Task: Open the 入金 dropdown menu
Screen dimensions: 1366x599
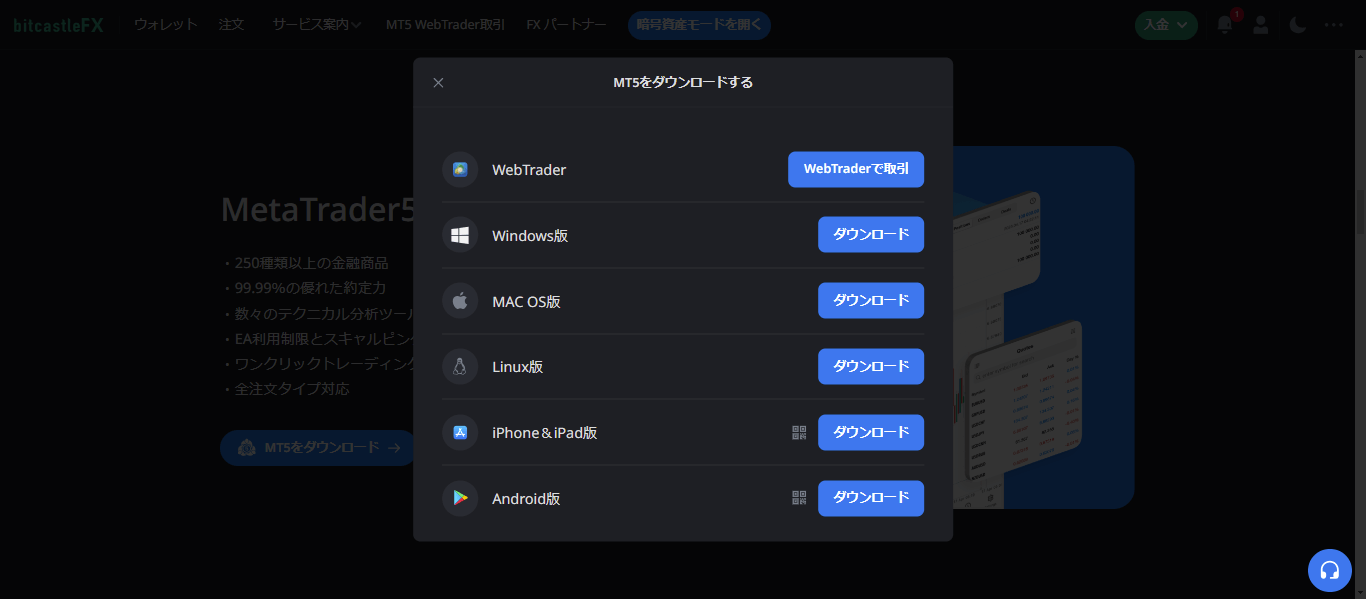Action: [1166, 24]
